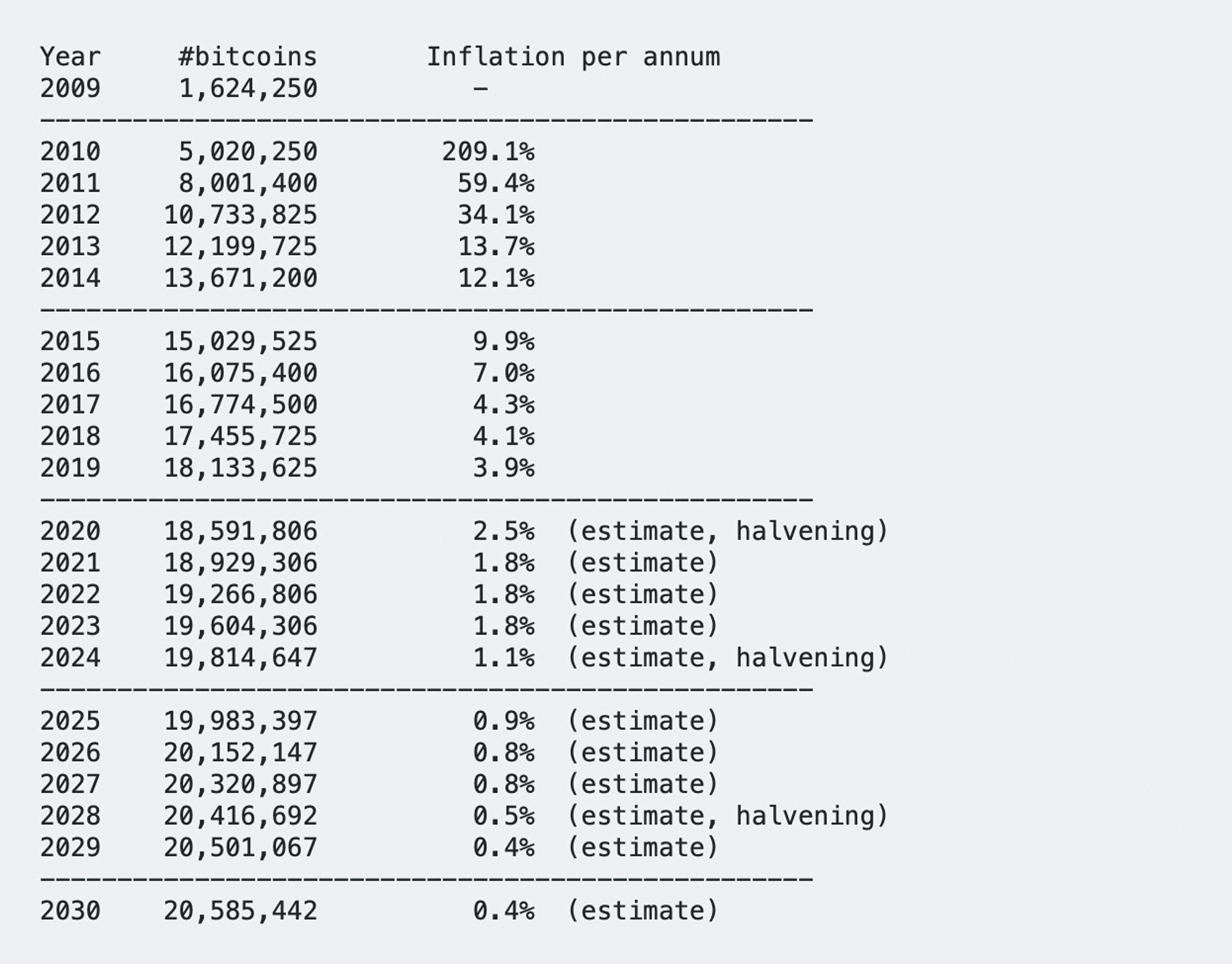This screenshot has width=1232, height=964.
Task: Click the 13.7% inflation for 2013
Action: pos(496,247)
